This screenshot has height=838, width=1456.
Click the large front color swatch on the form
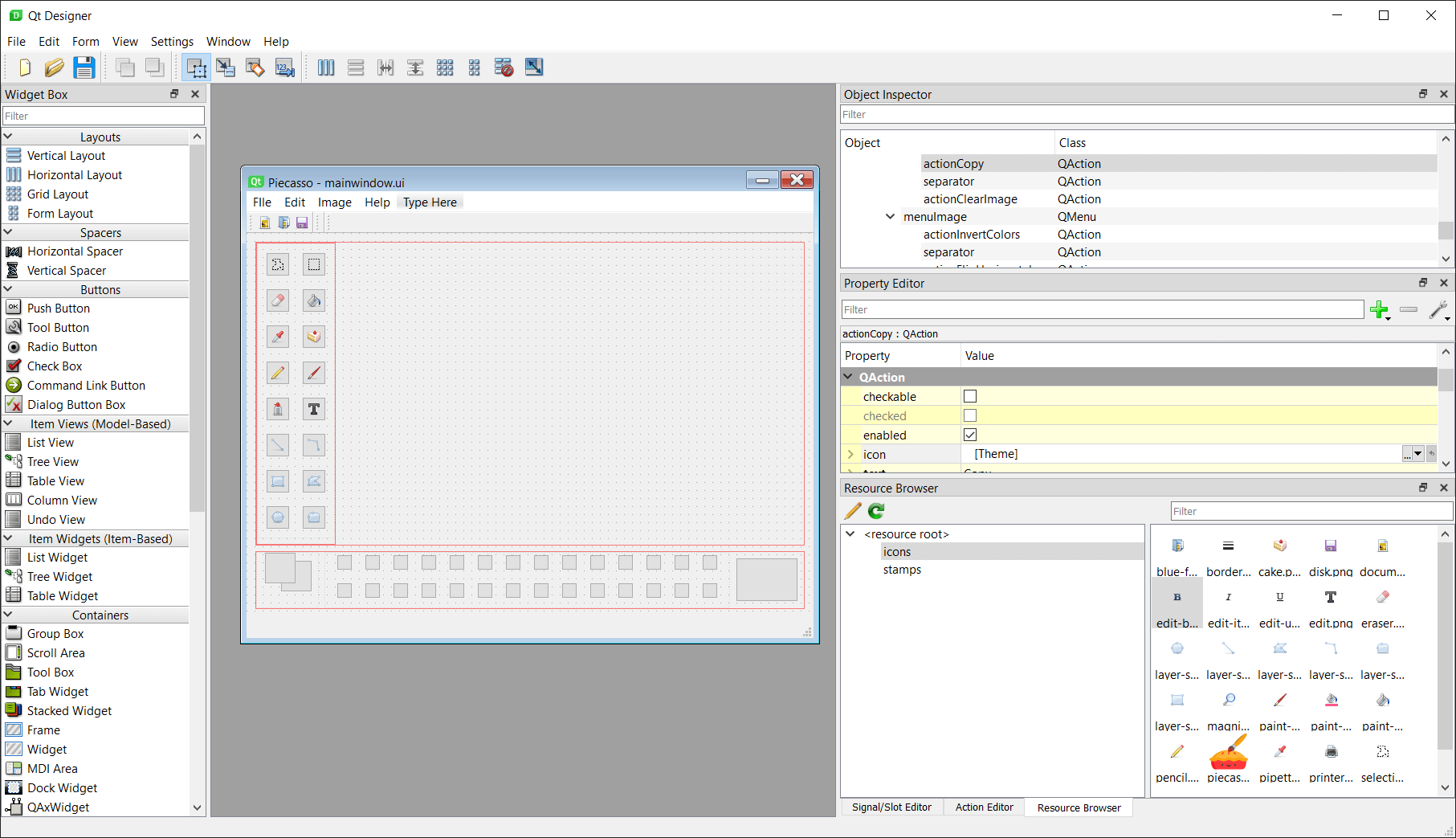tap(280, 568)
